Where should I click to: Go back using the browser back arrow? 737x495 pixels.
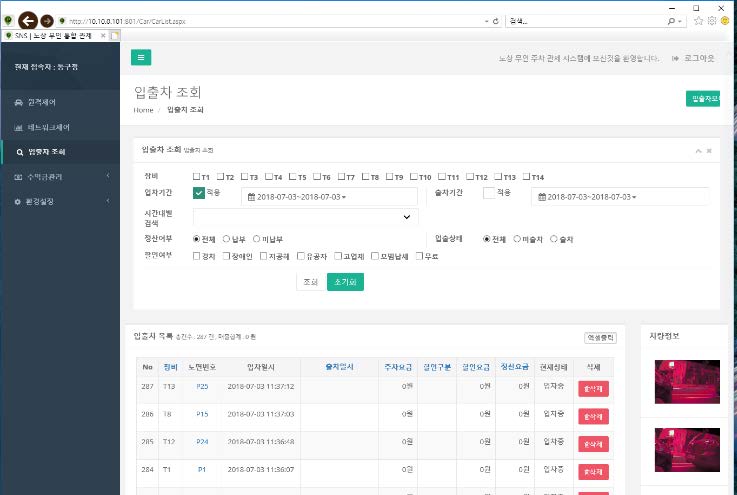pos(28,20)
